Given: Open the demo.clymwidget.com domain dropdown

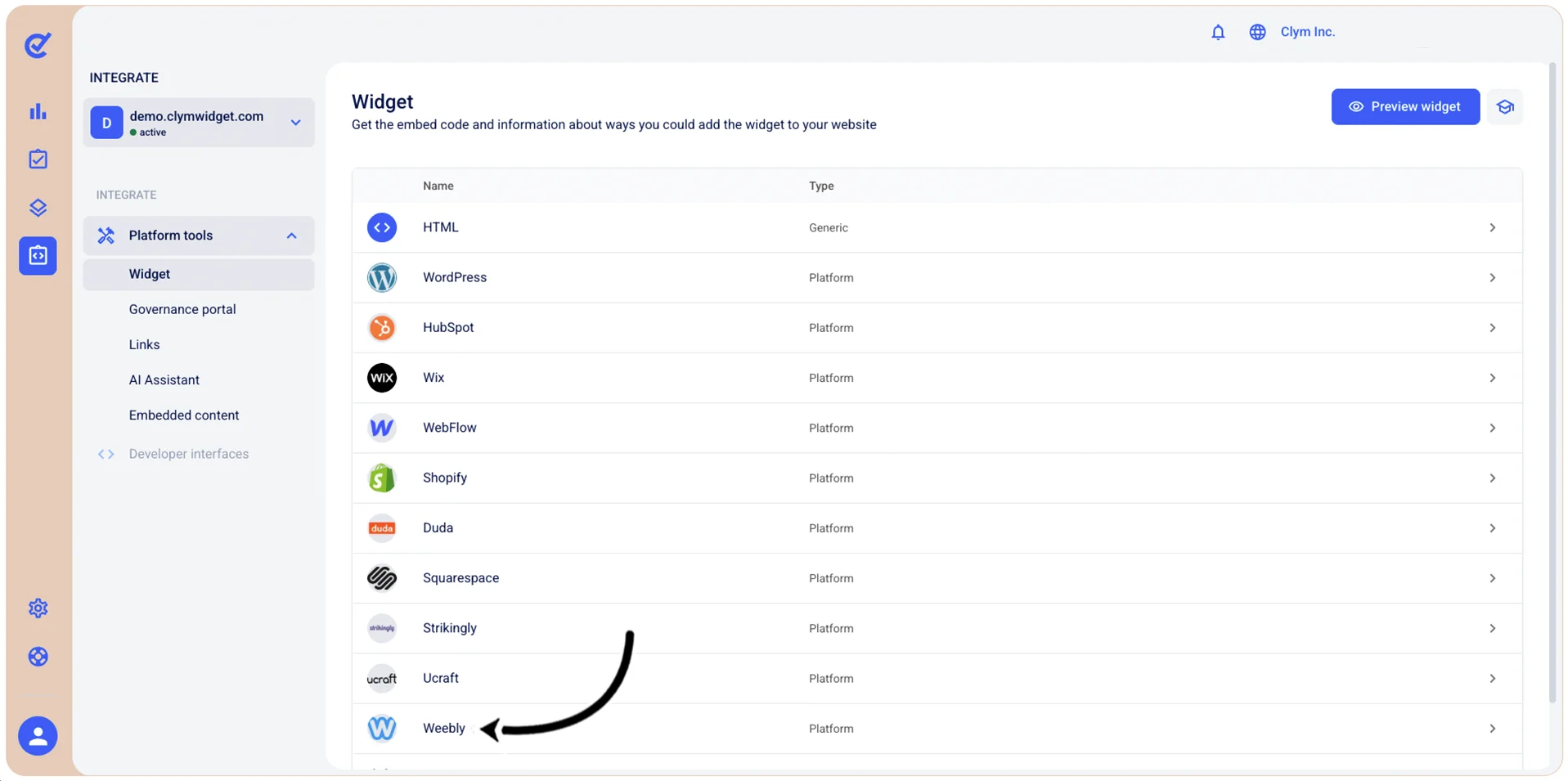Looking at the screenshot, I should click(199, 123).
